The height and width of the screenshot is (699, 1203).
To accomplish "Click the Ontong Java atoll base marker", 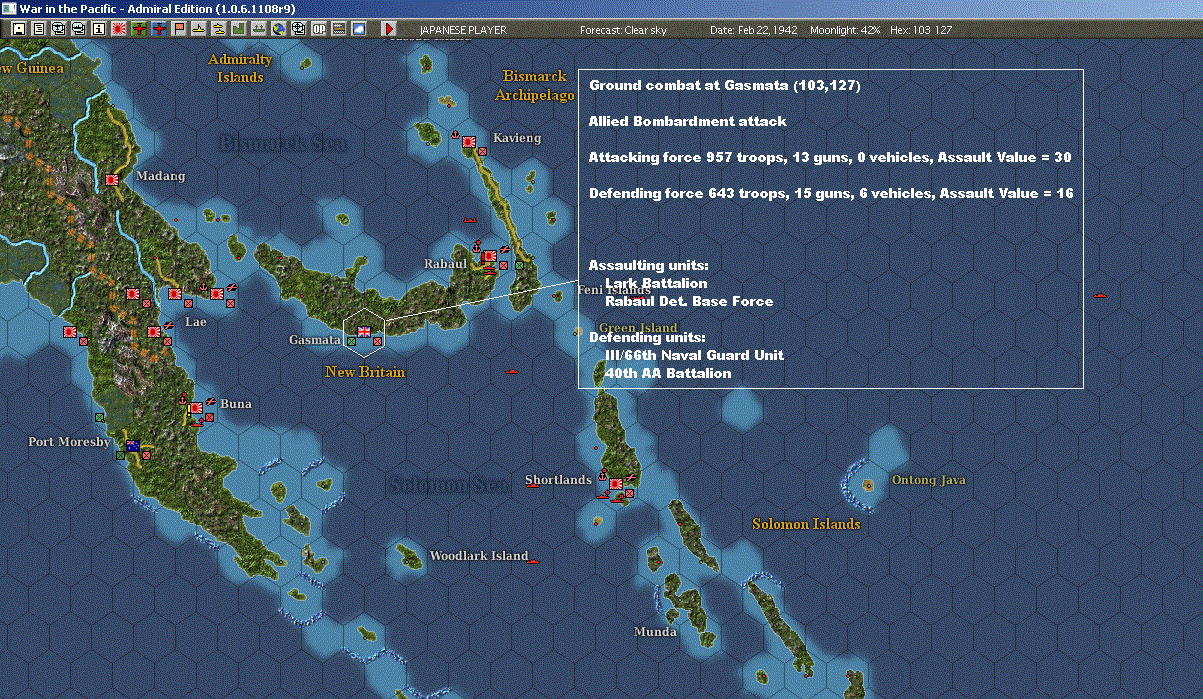I will [868, 484].
